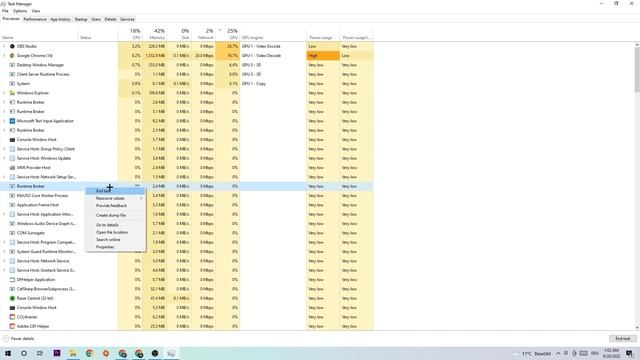Click the Adobe CEF Helper icon
This screenshot has width=640, height=360.
point(12,327)
